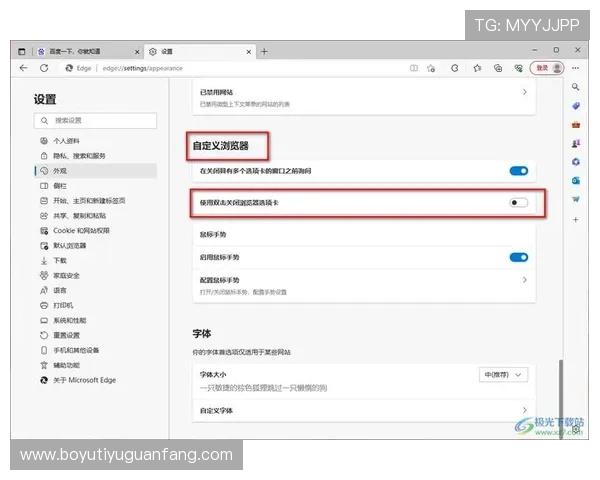Open the games icon in sidebar
This screenshot has height=480, width=600.
(576, 143)
